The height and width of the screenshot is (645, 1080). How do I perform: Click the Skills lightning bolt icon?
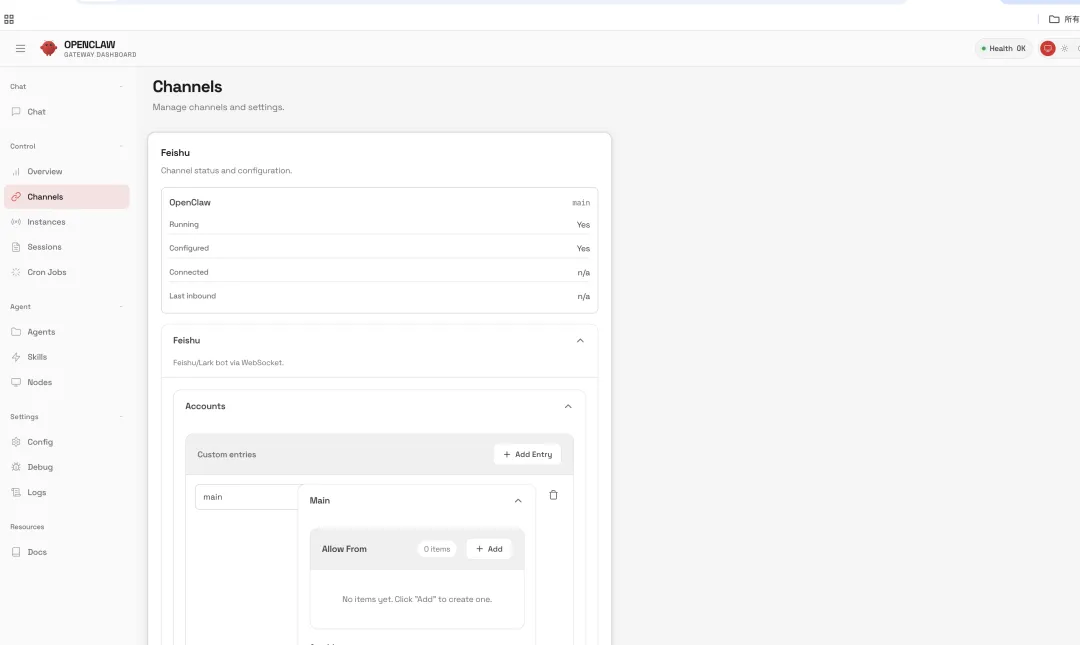pyautogui.click(x=16, y=357)
